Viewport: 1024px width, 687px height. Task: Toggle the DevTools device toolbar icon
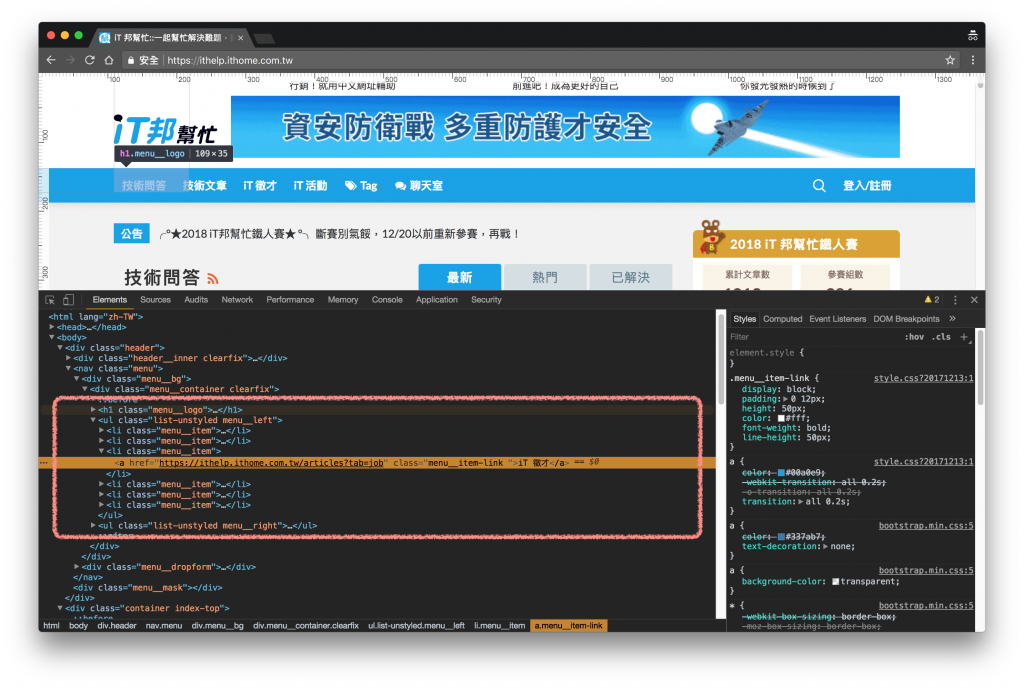[68, 300]
